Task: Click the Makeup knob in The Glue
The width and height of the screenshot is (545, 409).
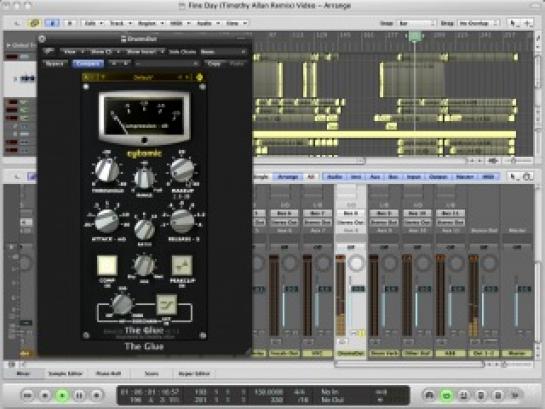Action: [182, 170]
